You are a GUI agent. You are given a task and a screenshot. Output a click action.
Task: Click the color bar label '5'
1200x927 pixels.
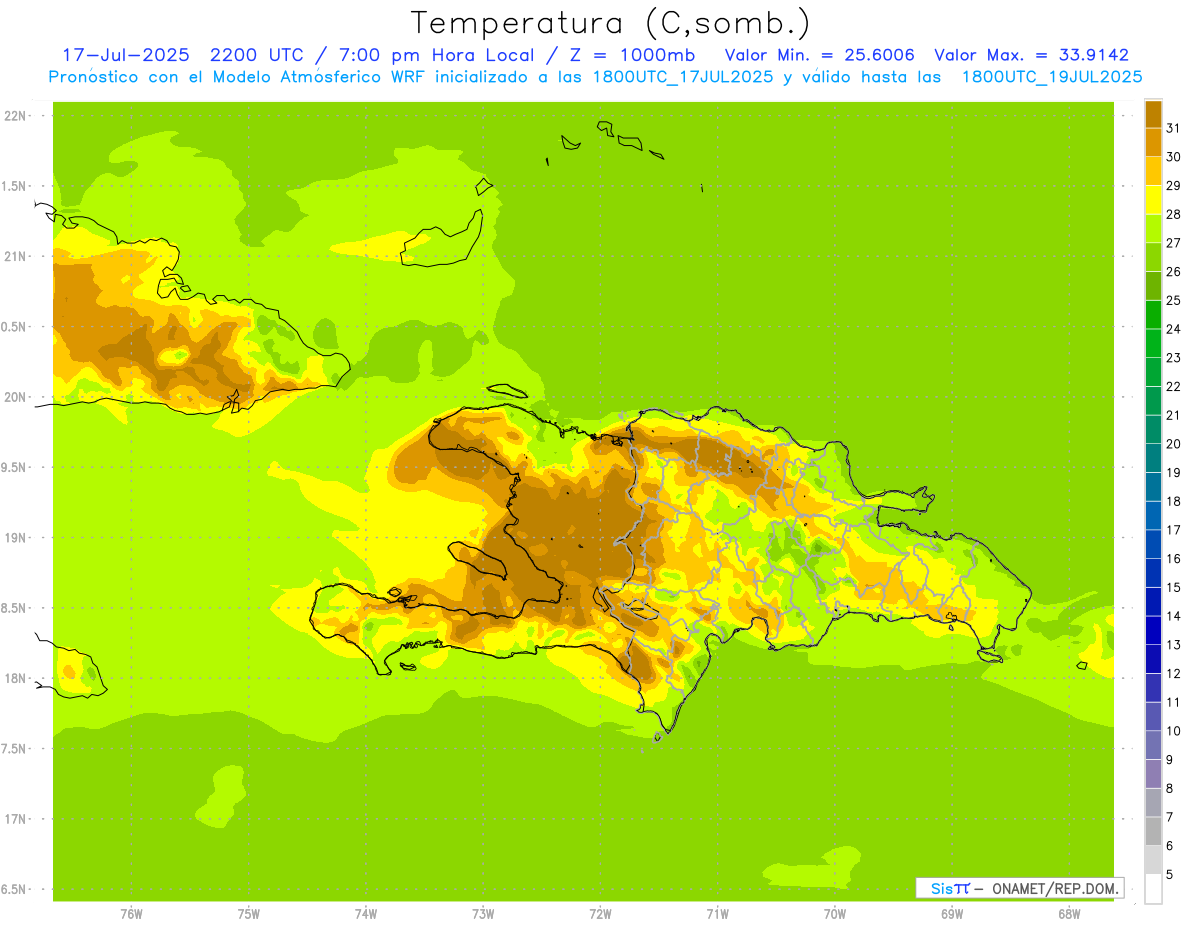[x=1170, y=874]
